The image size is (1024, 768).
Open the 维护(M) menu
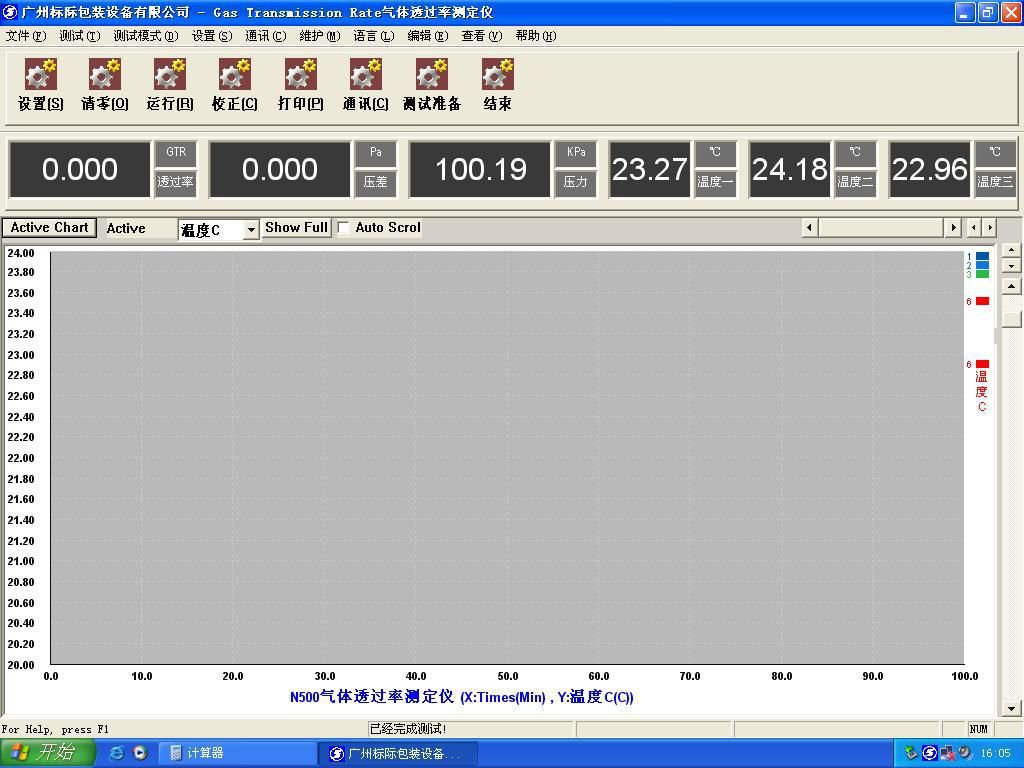tap(320, 36)
